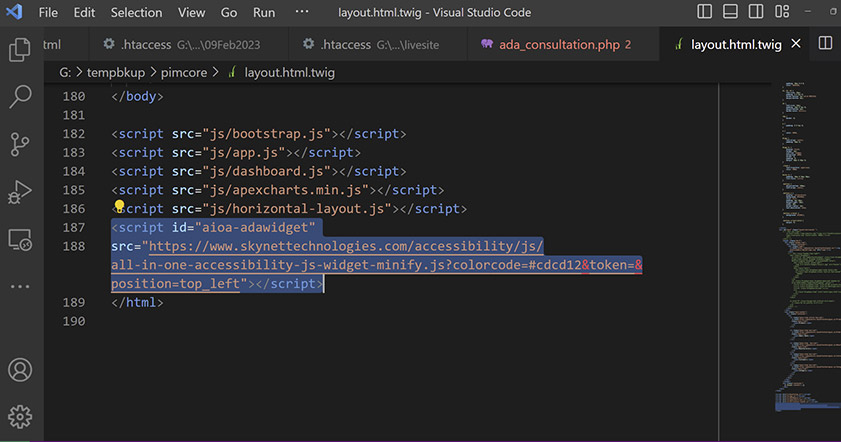Click the js/app.js string on line 183
841x442 pixels.
coord(244,152)
